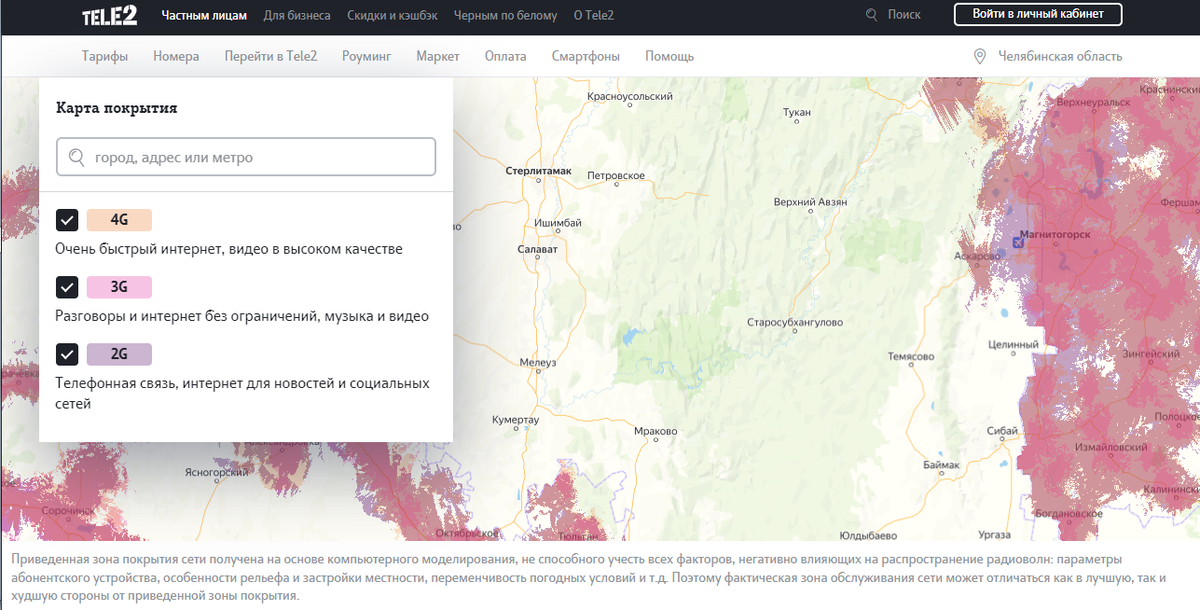This screenshot has width=1200, height=610.
Task: Click Ясногорский label on the map
Action: click(x=216, y=470)
